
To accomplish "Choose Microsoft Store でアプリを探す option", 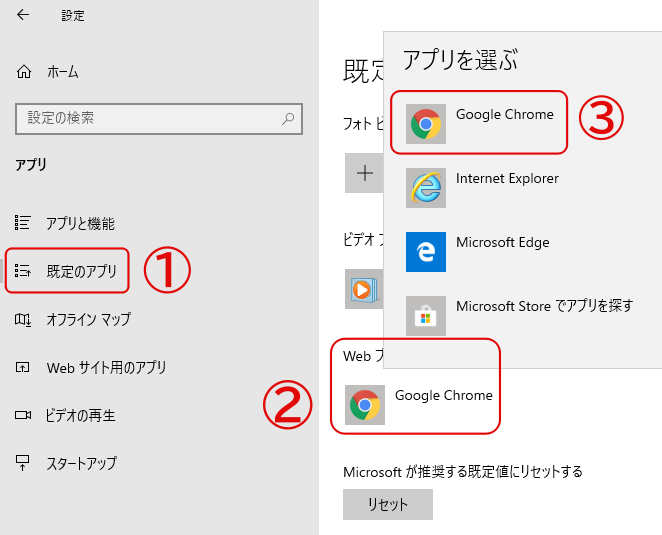I will 544,306.
